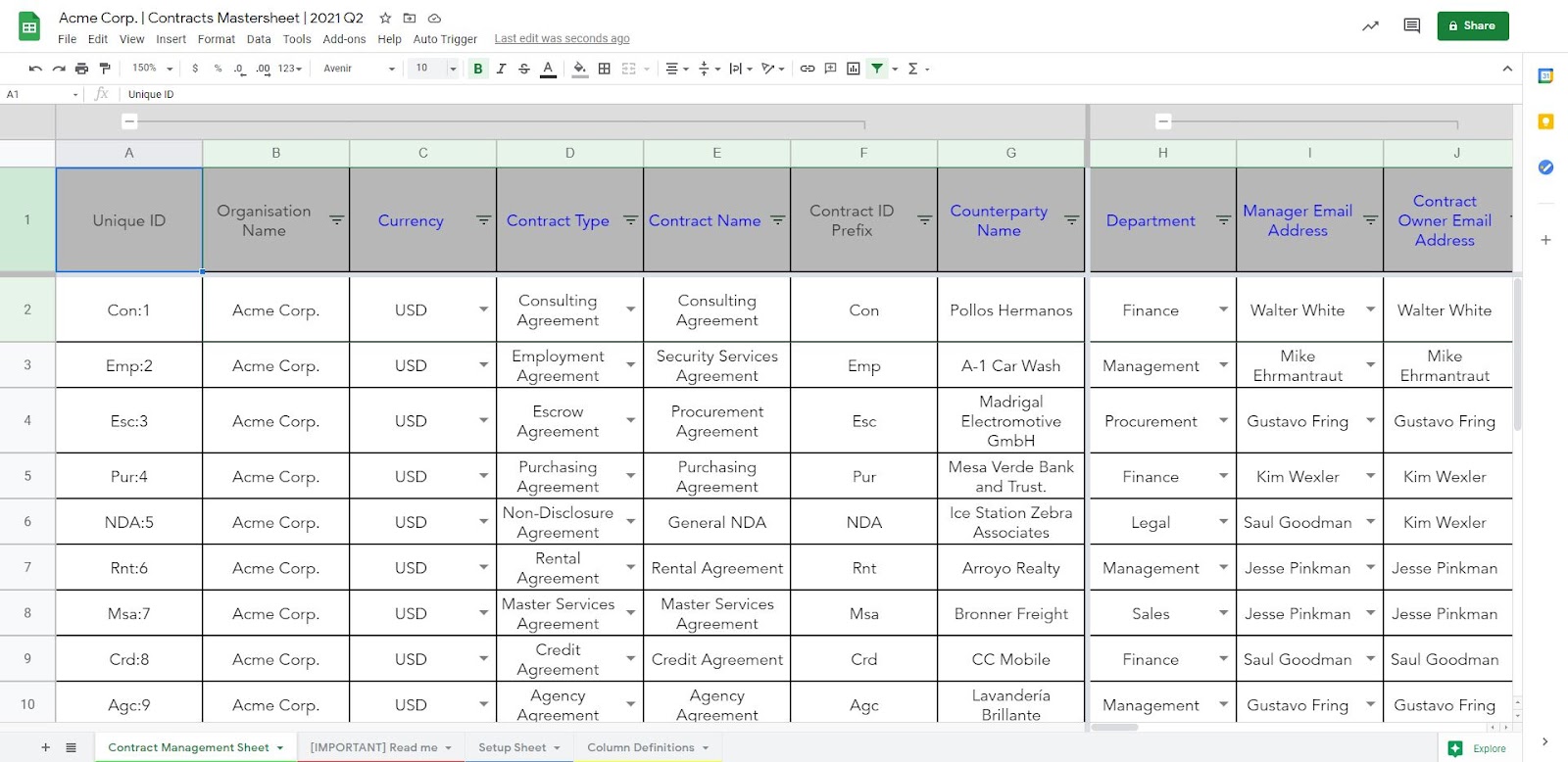Open comment history
This screenshot has height=762, width=1568.
pos(1412,26)
